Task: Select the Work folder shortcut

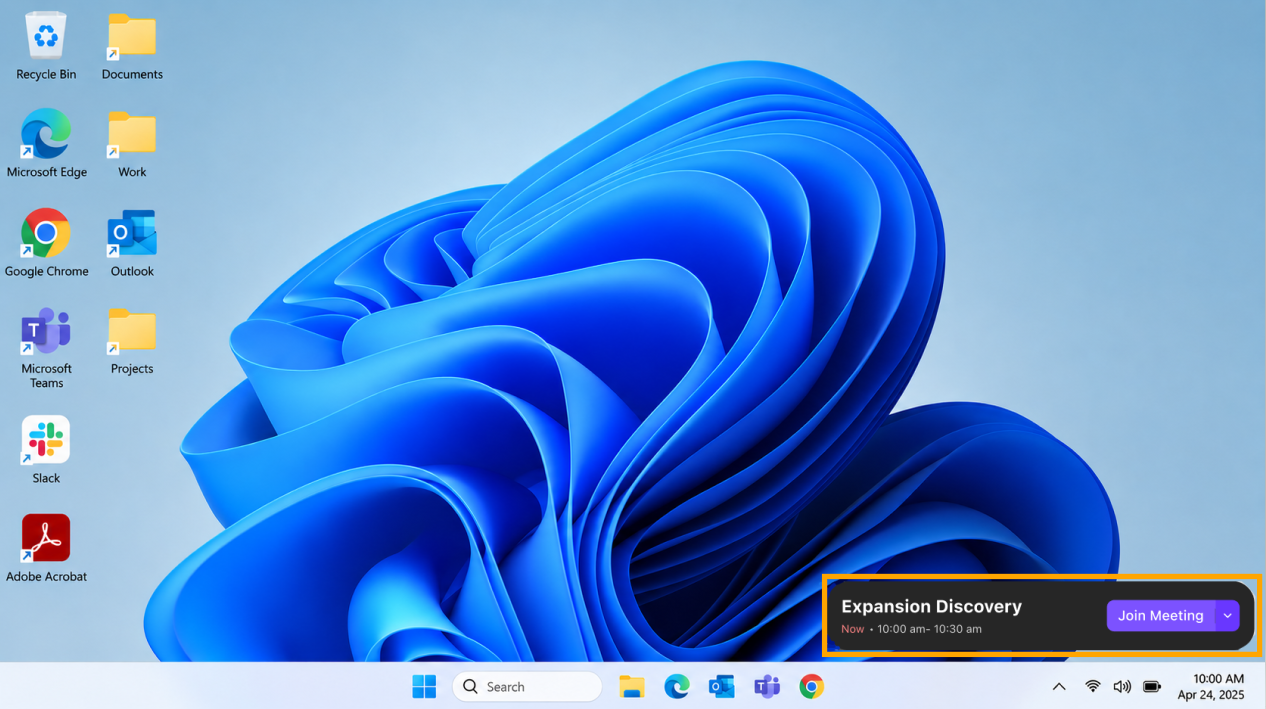Action: [132, 144]
